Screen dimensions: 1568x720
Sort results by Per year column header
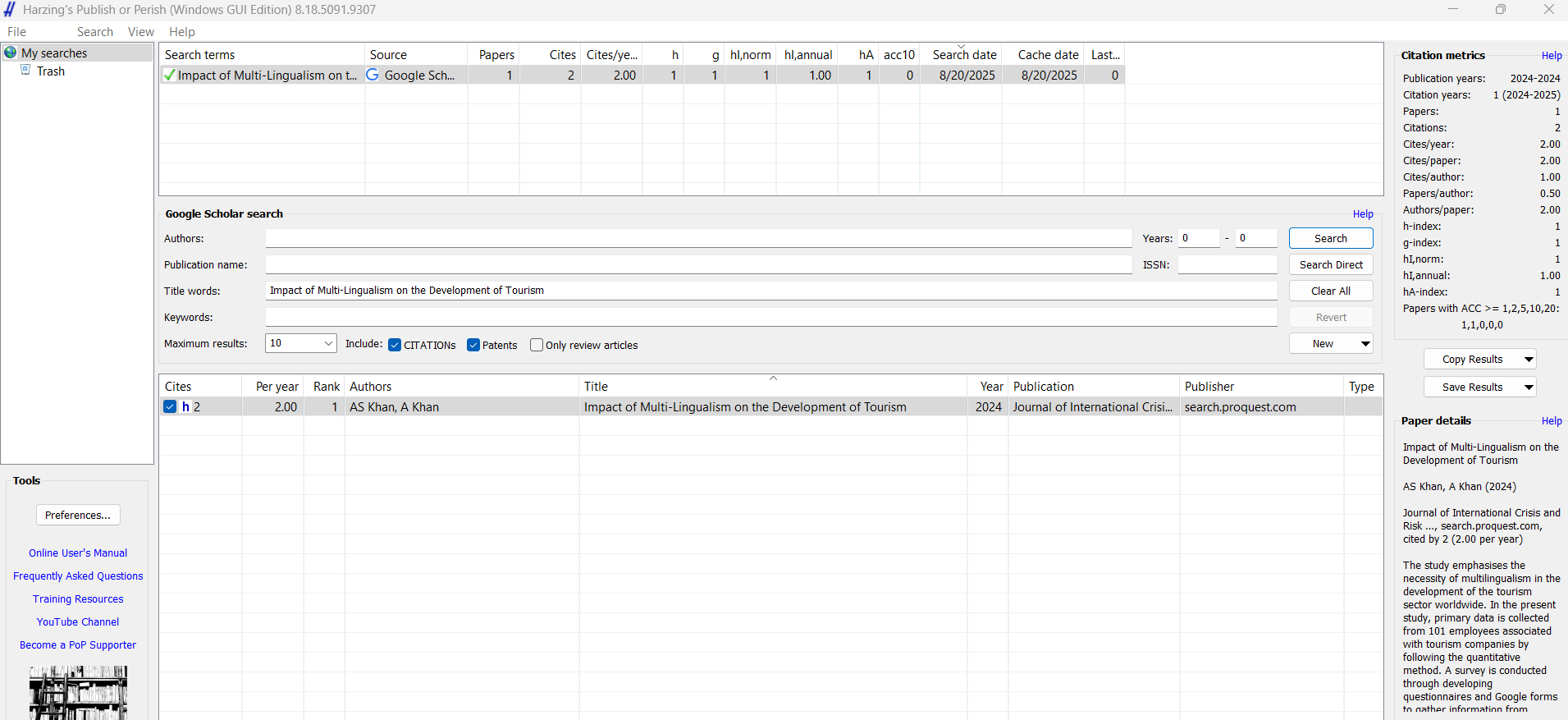point(273,386)
